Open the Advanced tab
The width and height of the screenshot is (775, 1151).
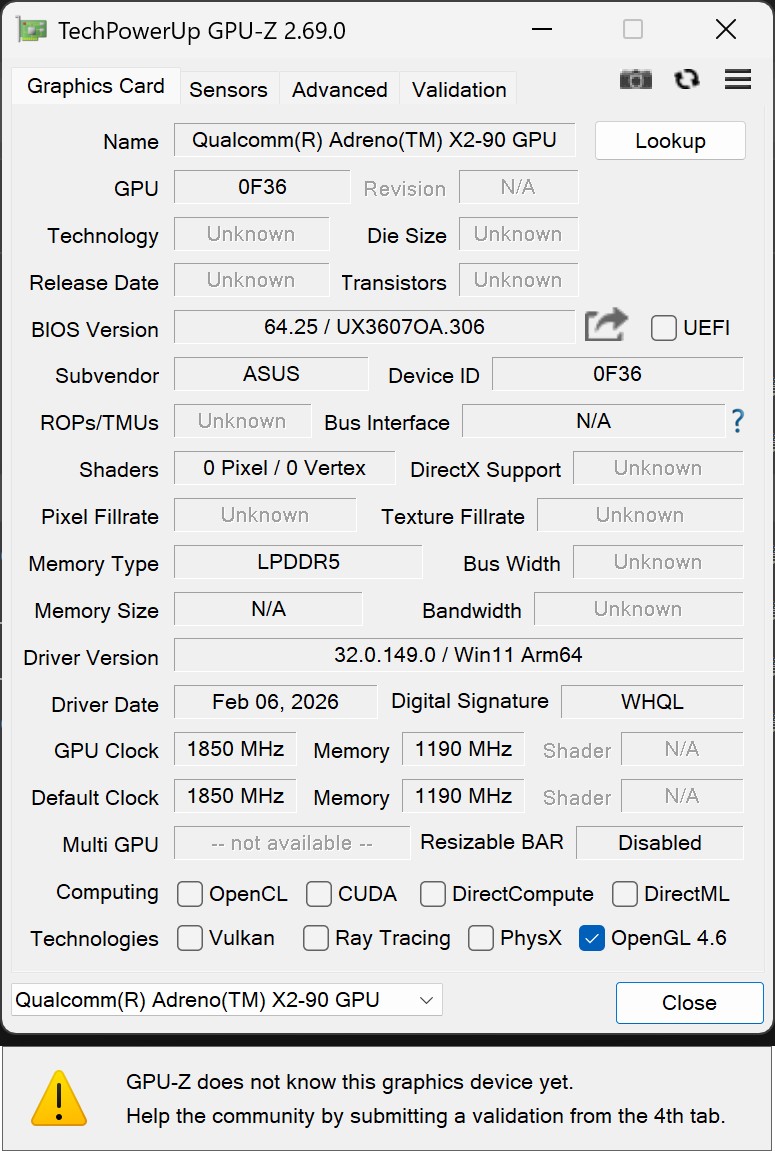339,90
